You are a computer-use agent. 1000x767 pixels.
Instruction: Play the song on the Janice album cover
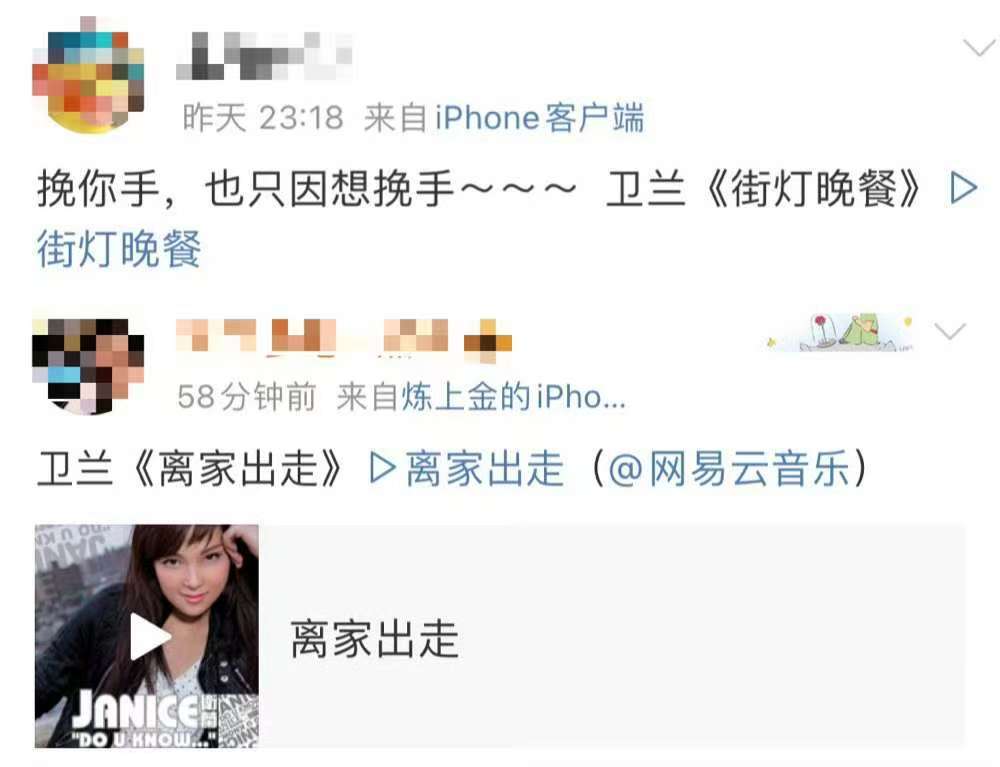(x=149, y=636)
